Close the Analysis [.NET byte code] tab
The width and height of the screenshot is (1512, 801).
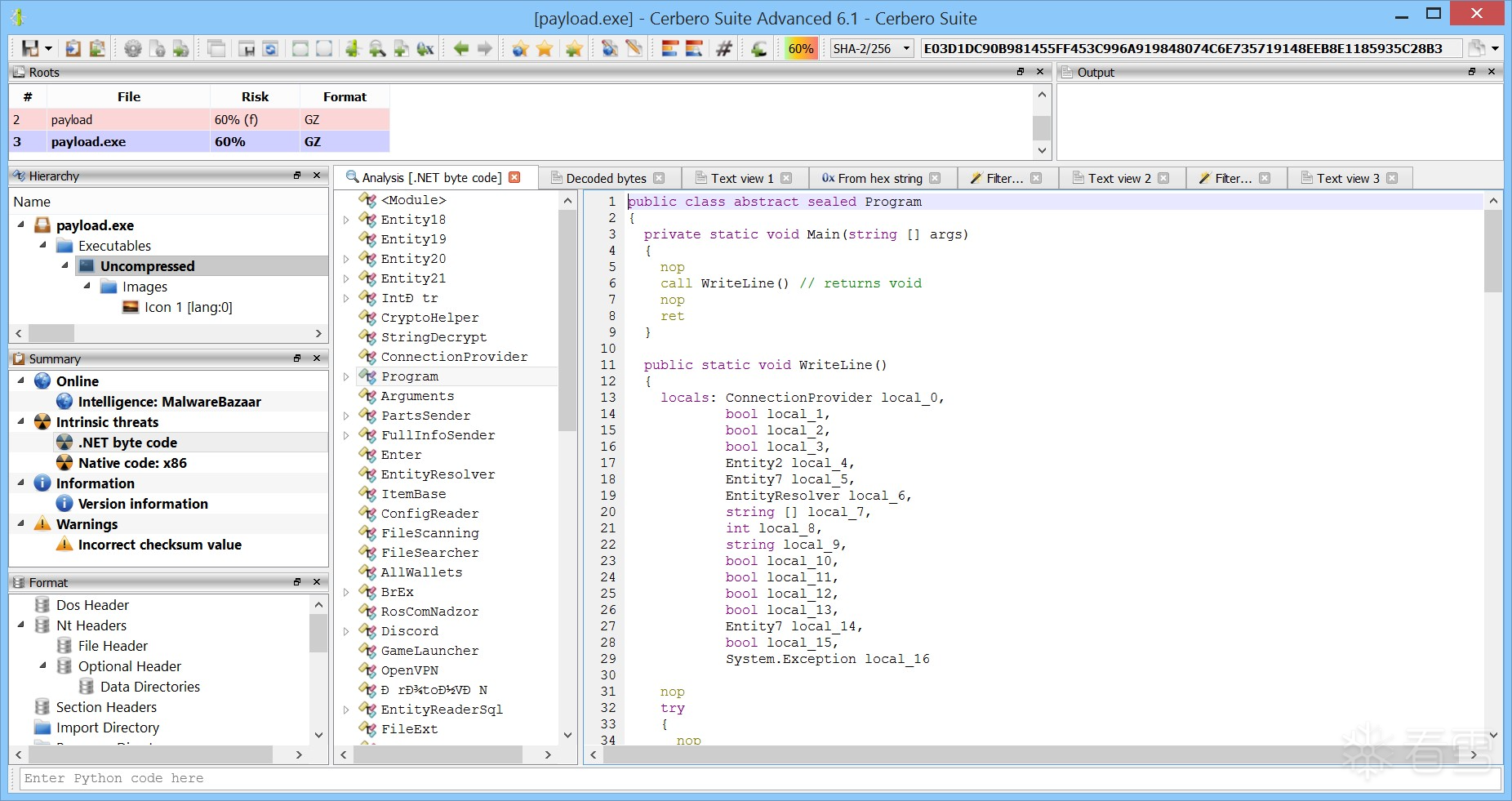pyautogui.click(x=514, y=177)
